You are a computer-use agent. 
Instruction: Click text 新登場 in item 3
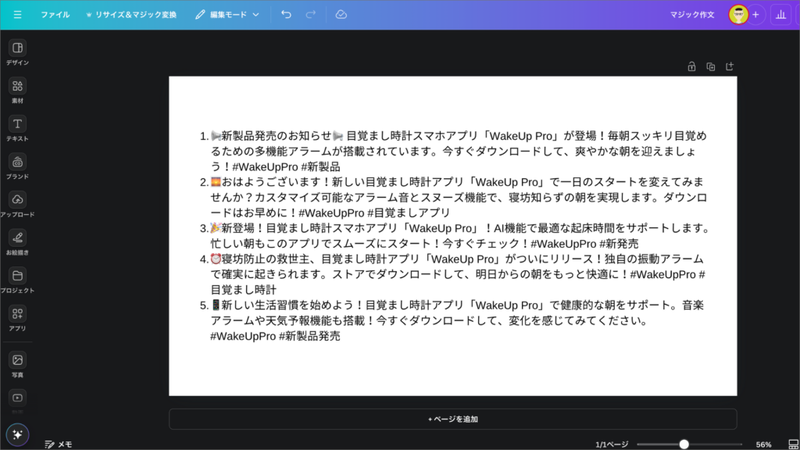[238, 228]
